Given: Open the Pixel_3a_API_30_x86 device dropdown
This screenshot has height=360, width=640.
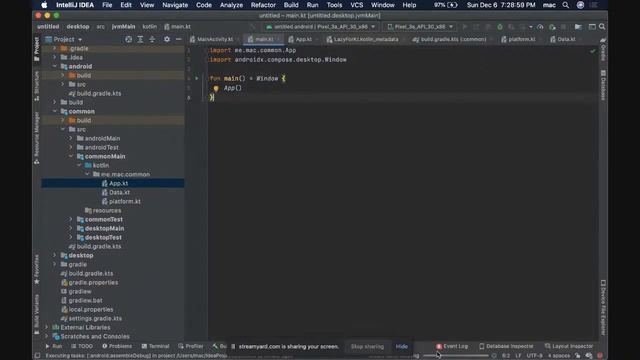Looking at the screenshot, I should pyautogui.click(x=420, y=27).
